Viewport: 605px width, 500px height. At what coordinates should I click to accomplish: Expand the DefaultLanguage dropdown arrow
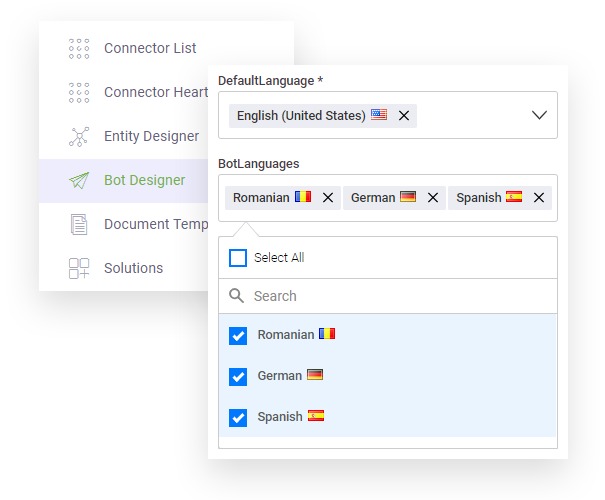(539, 115)
